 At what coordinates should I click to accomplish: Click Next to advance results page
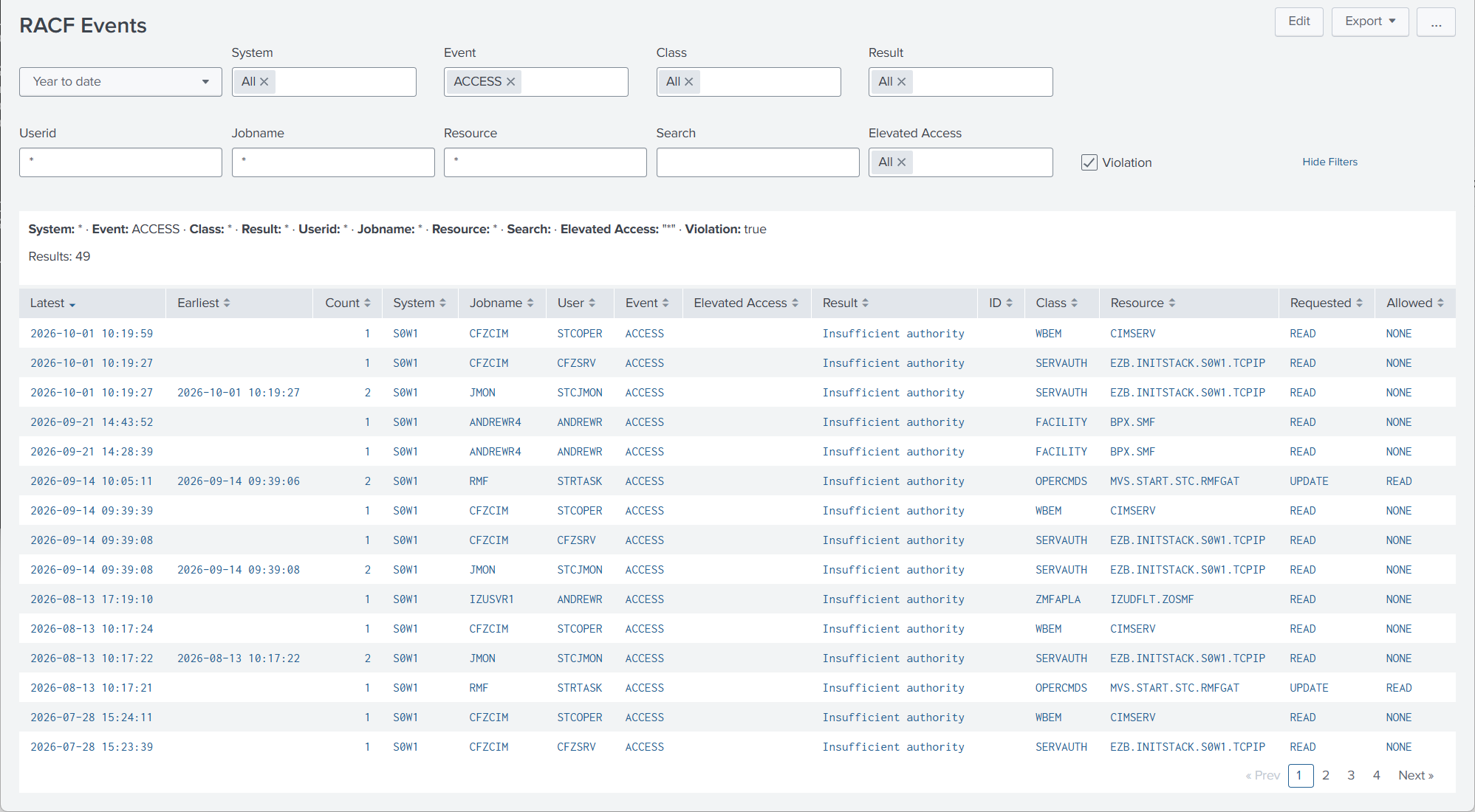pos(1416,776)
